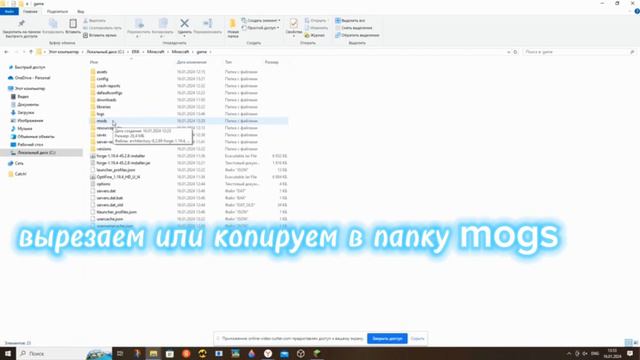This screenshot has width=640, height=360.
Task: Select the 'options' file
Action: click(x=103, y=184)
